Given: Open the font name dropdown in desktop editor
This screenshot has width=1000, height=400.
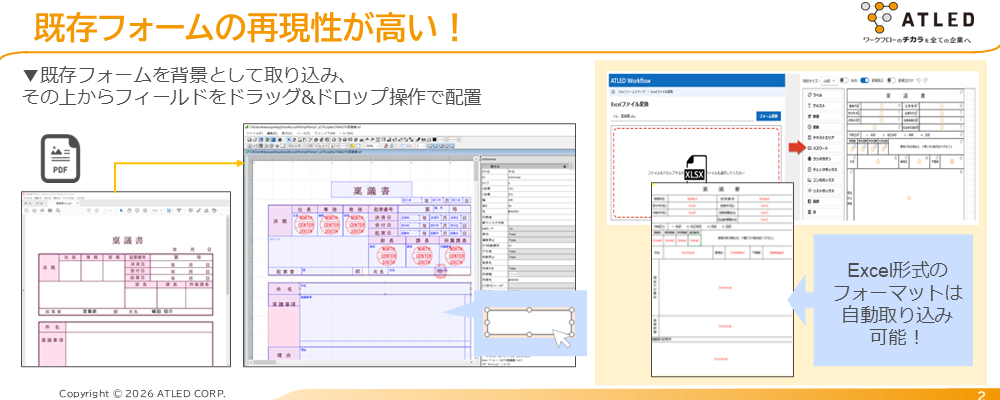Looking at the screenshot, I should (x=298, y=146).
